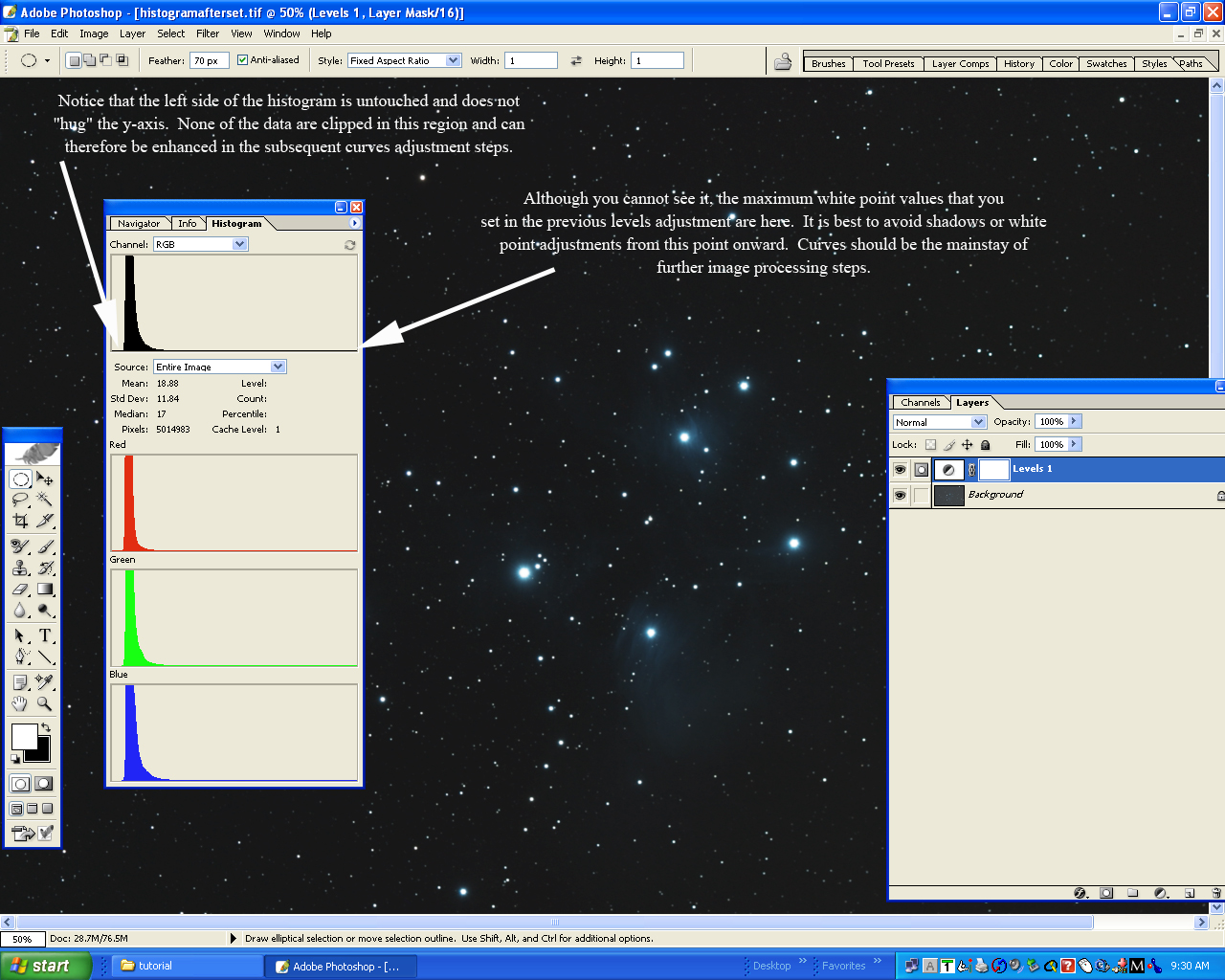The height and width of the screenshot is (980, 1225).
Task: Hide the Levels 1 layer
Action: point(900,469)
